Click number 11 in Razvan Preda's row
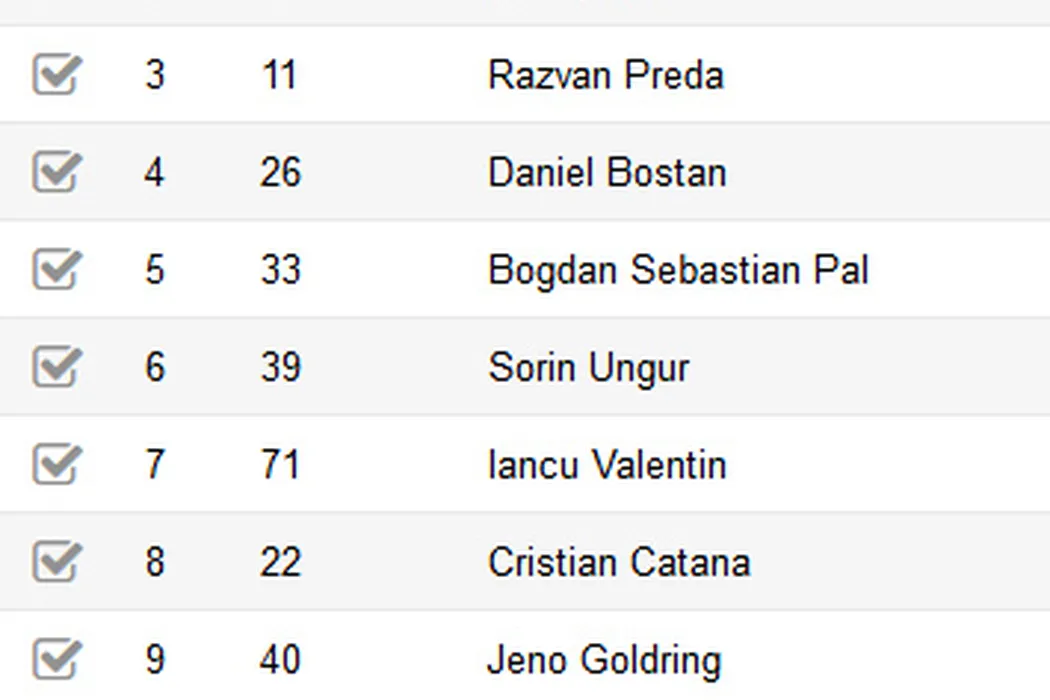Image resolution: width=1050 pixels, height=700 pixels. [279, 76]
